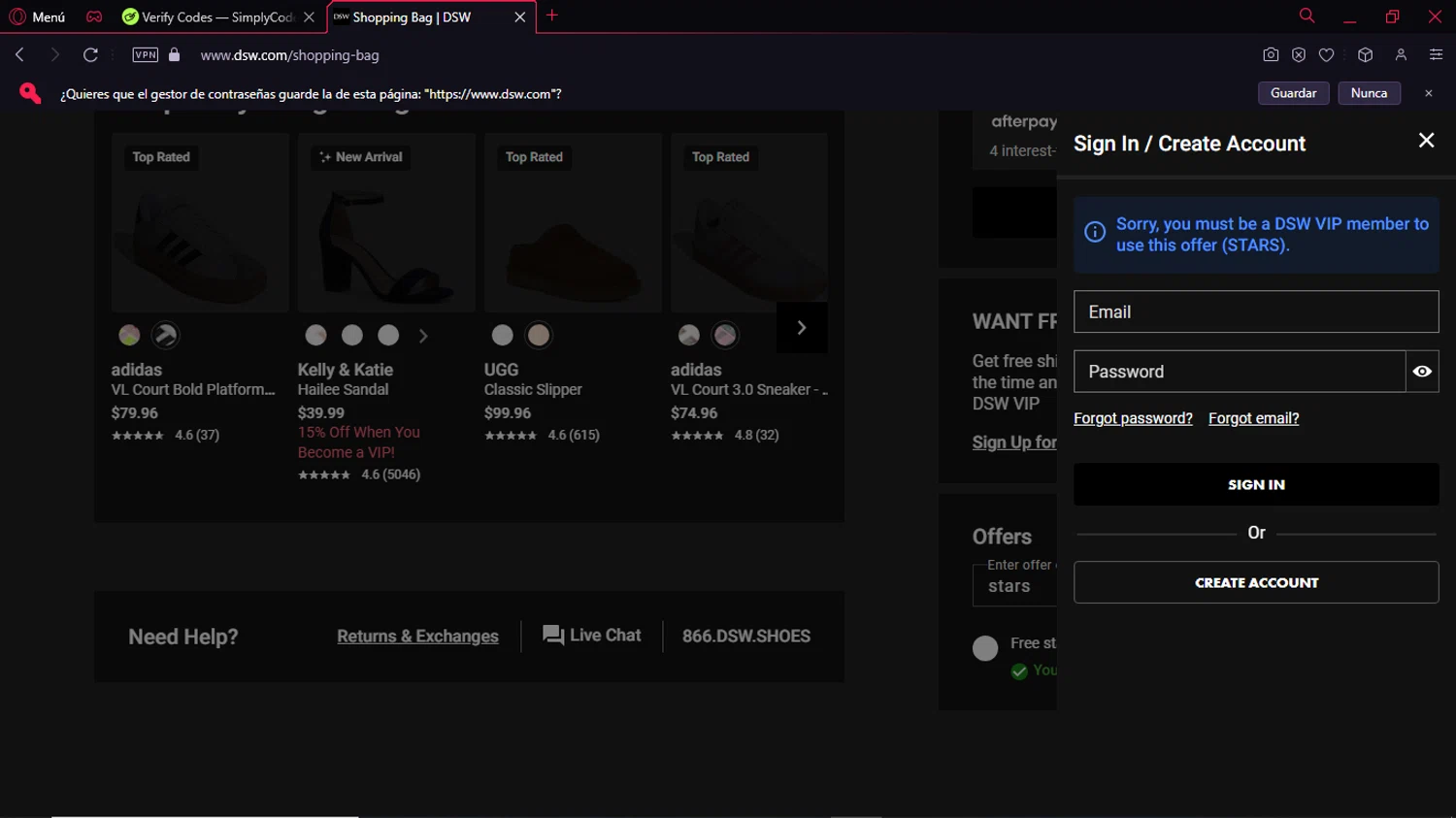Image resolution: width=1456 pixels, height=818 pixels.
Task: Click the Kelly & Katie brand name
Action: click(x=346, y=370)
